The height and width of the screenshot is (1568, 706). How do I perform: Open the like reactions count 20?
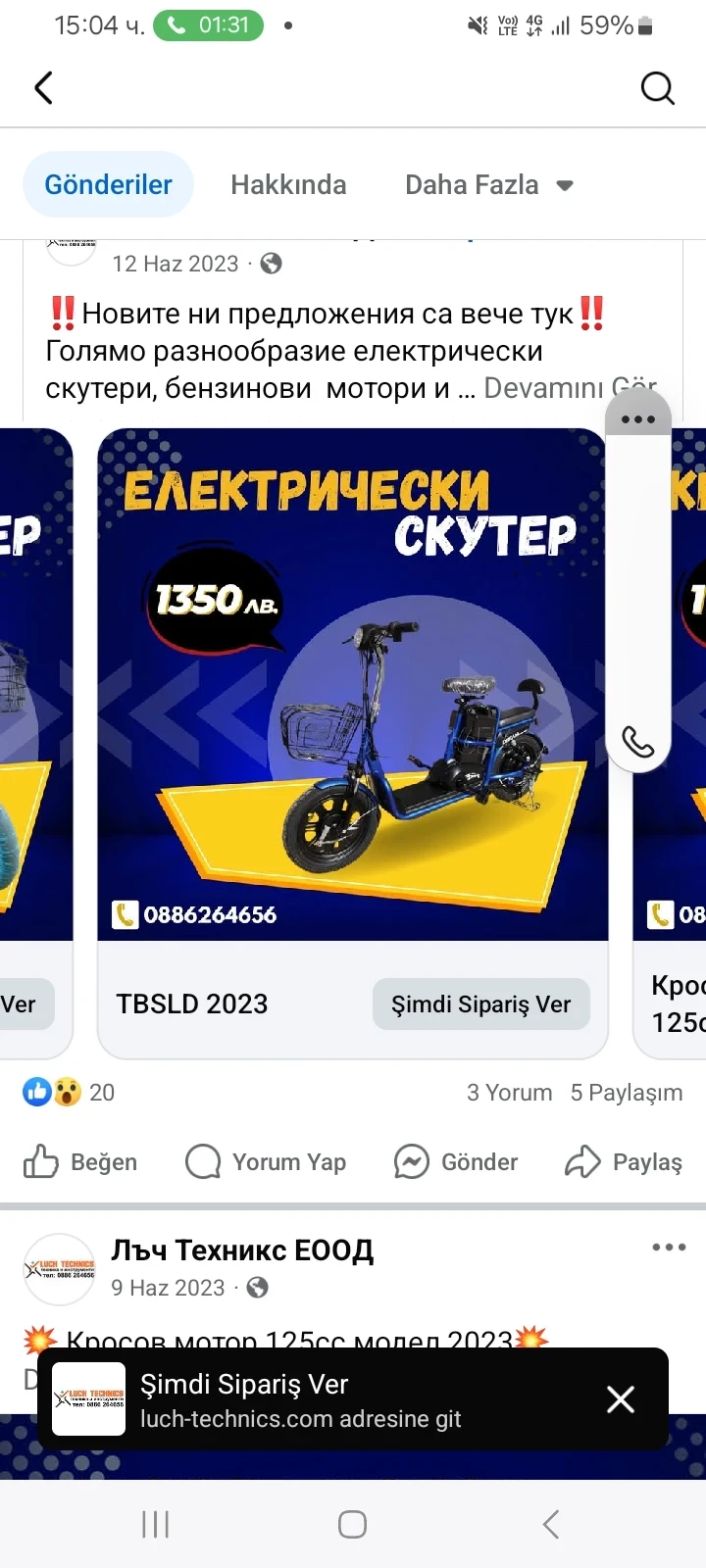click(69, 1093)
